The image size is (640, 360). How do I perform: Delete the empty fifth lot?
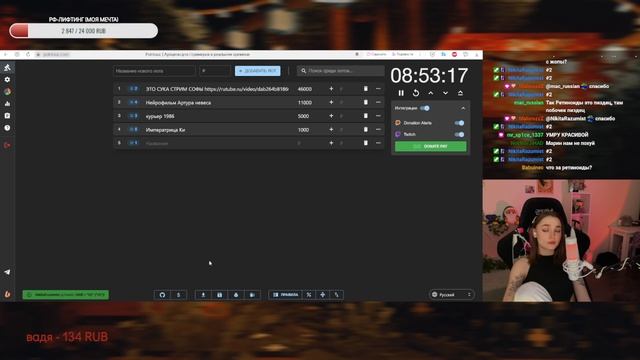[x=366, y=143]
